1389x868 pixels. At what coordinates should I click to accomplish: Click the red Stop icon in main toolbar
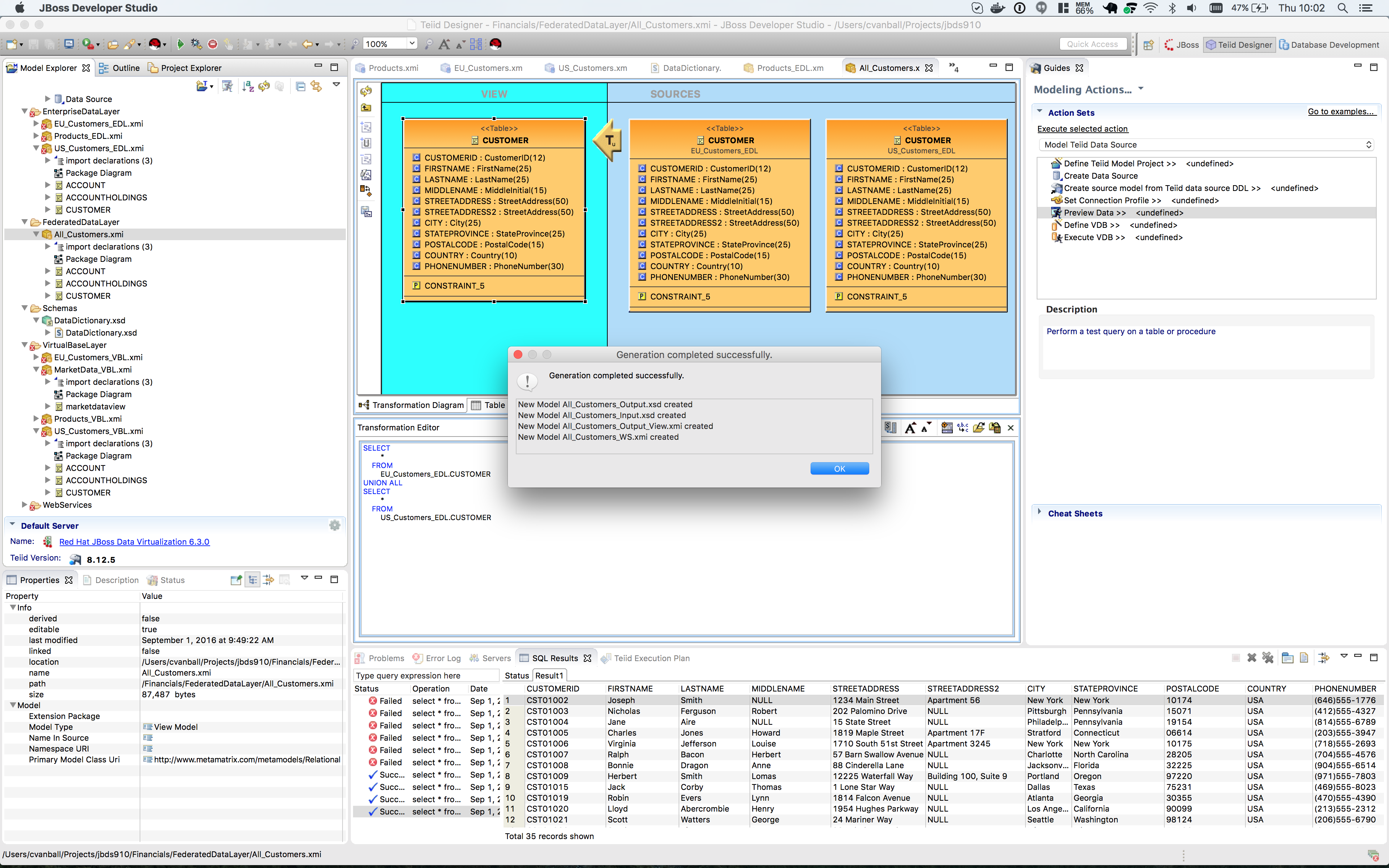(212, 44)
